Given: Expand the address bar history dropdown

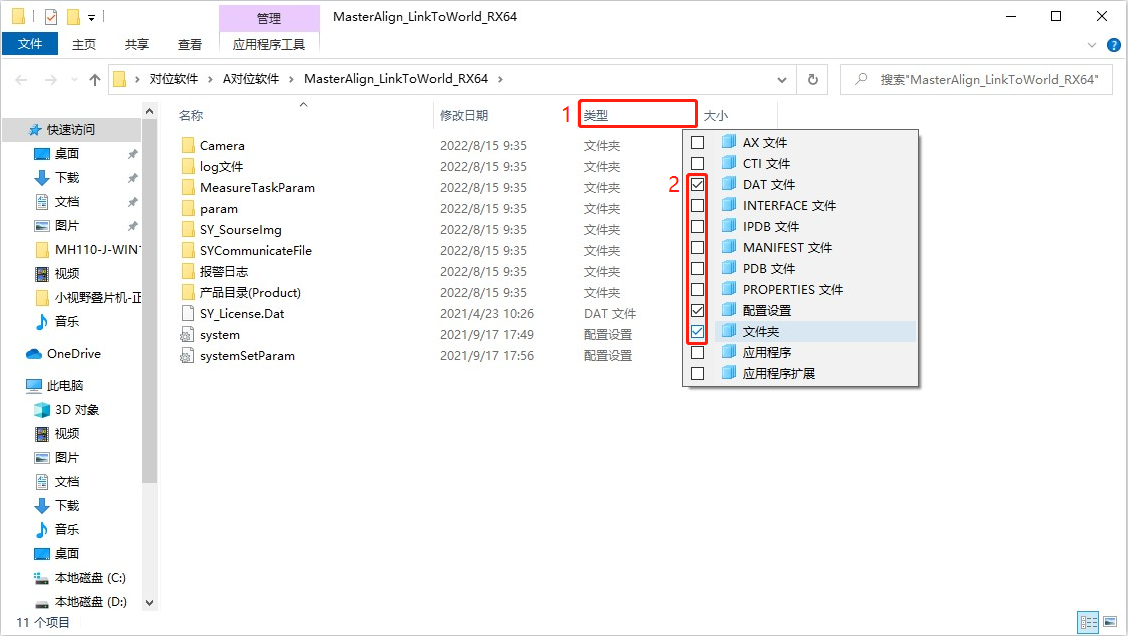Looking at the screenshot, I should [786, 80].
